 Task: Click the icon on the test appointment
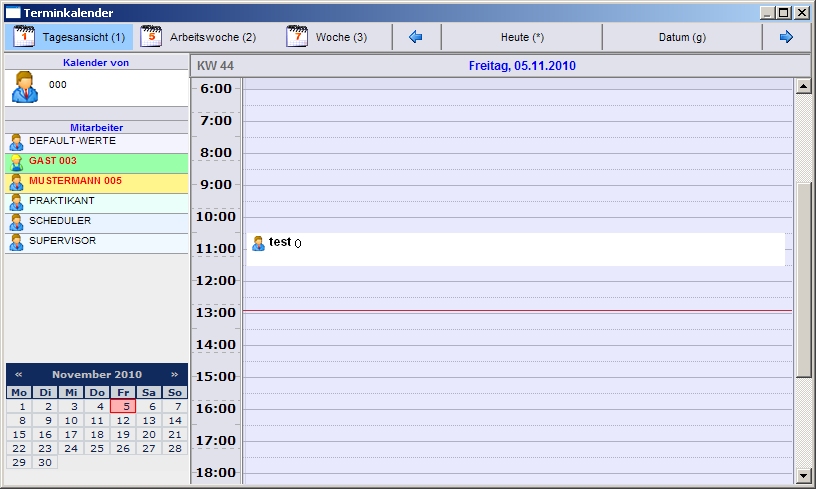258,243
